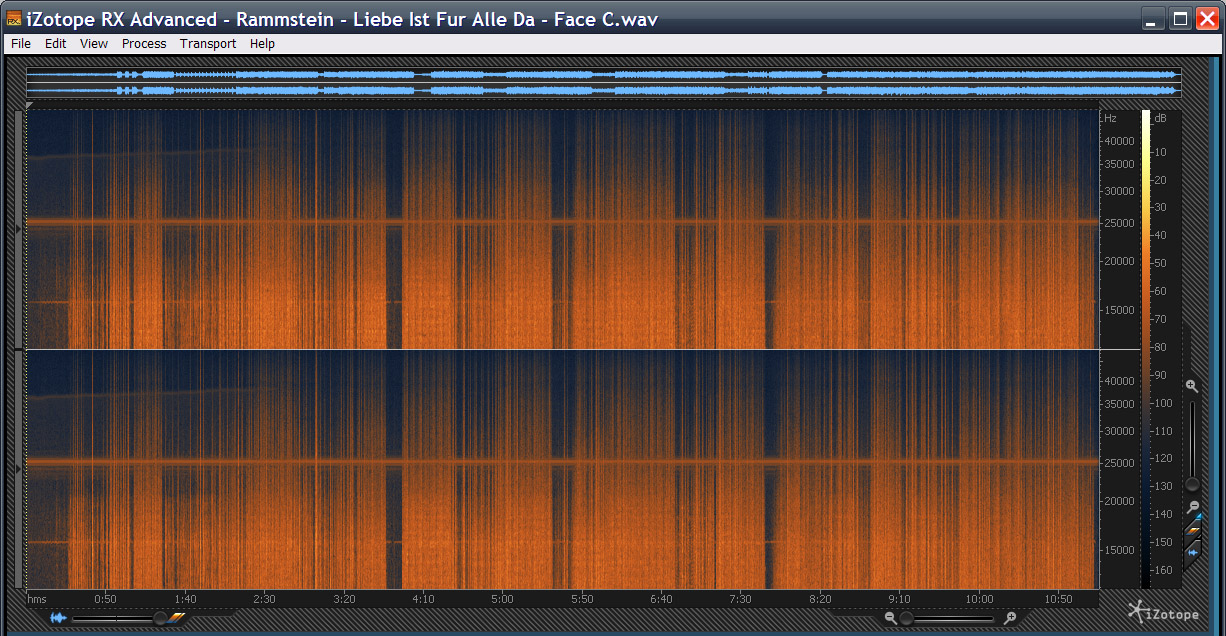Viewport: 1226px width, 636px height.
Task: Click the vertical zoom in magnifier
Action: (x=1191, y=386)
